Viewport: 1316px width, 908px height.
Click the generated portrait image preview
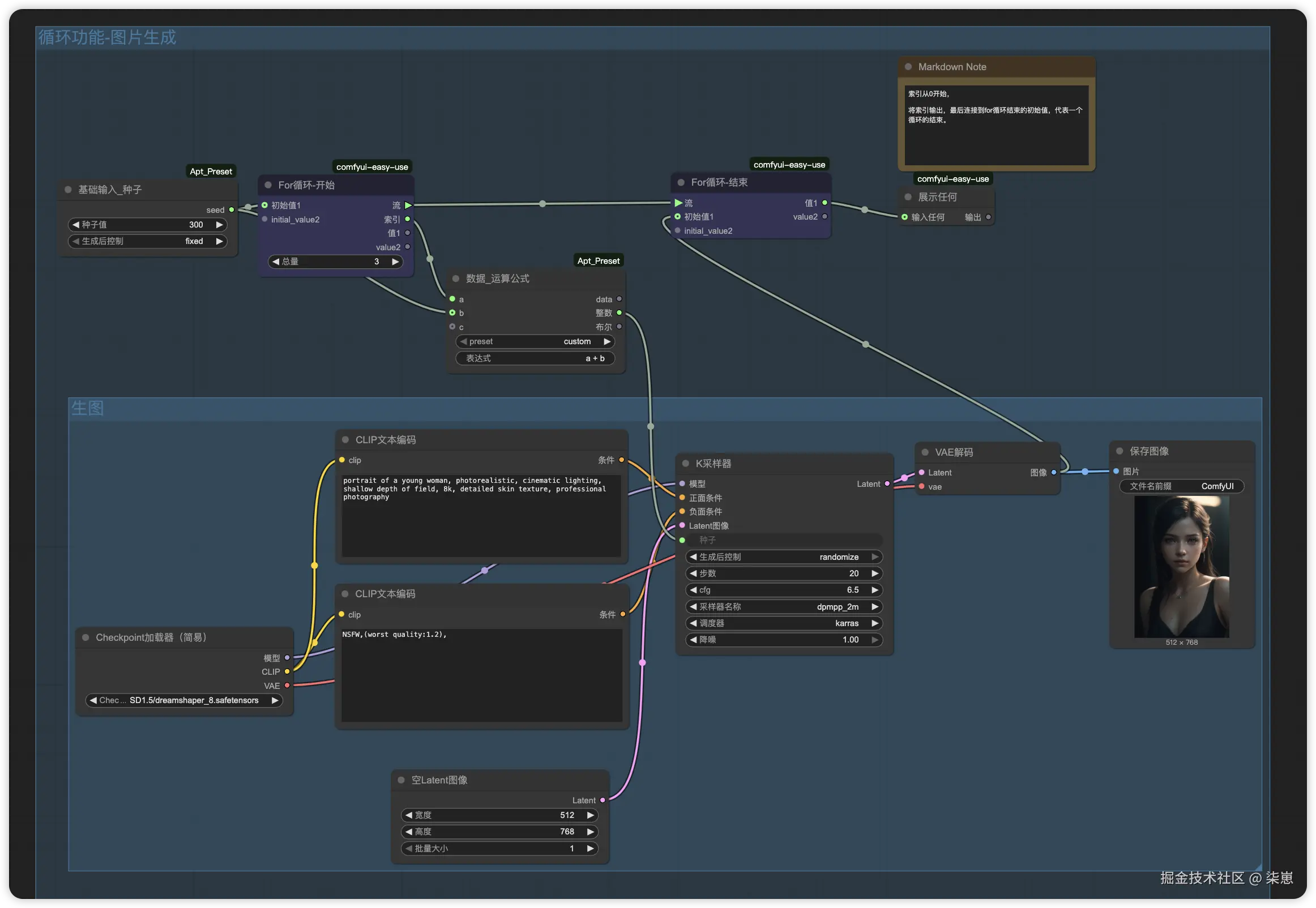[1181, 567]
